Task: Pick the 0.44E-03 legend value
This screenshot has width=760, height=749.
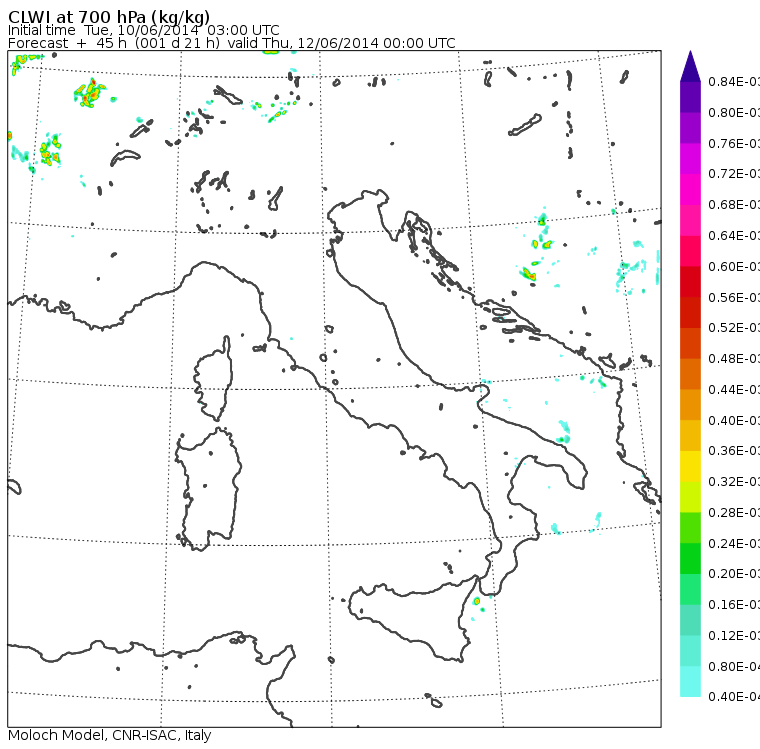Action: tap(734, 389)
